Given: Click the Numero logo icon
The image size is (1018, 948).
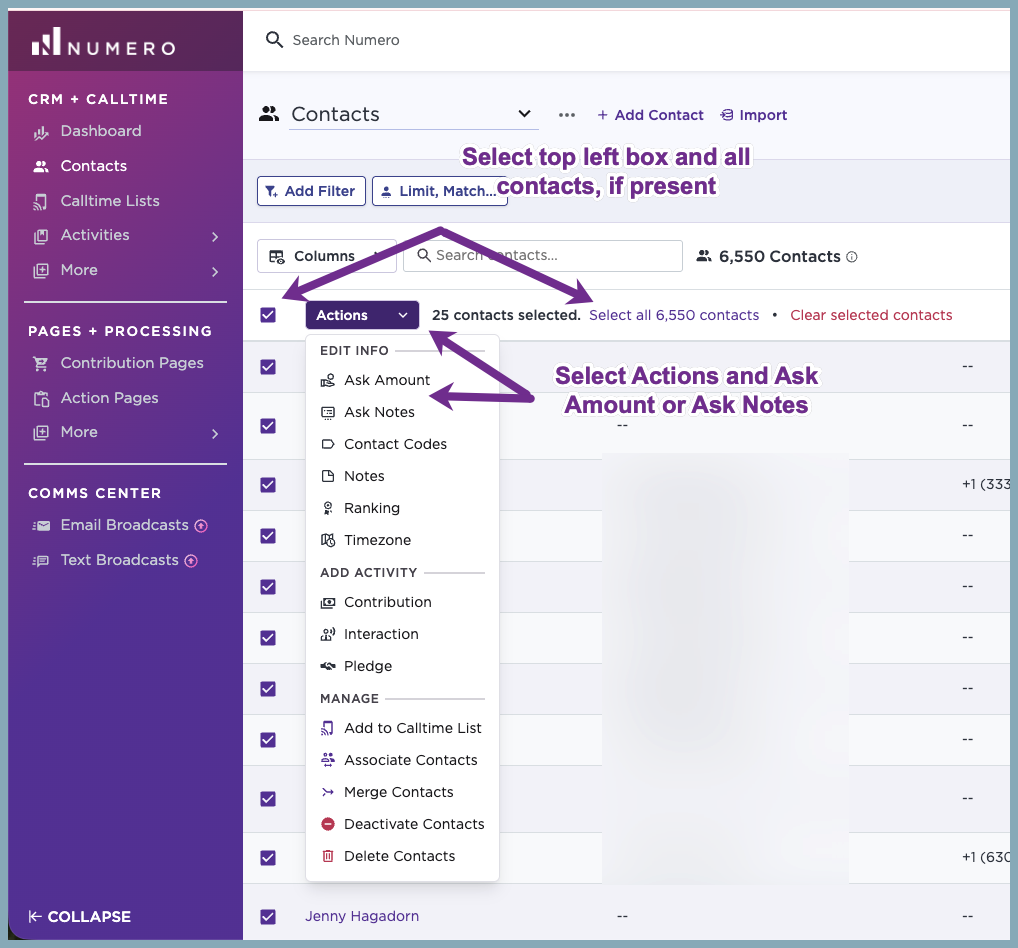Looking at the screenshot, I should pos(46,41).
